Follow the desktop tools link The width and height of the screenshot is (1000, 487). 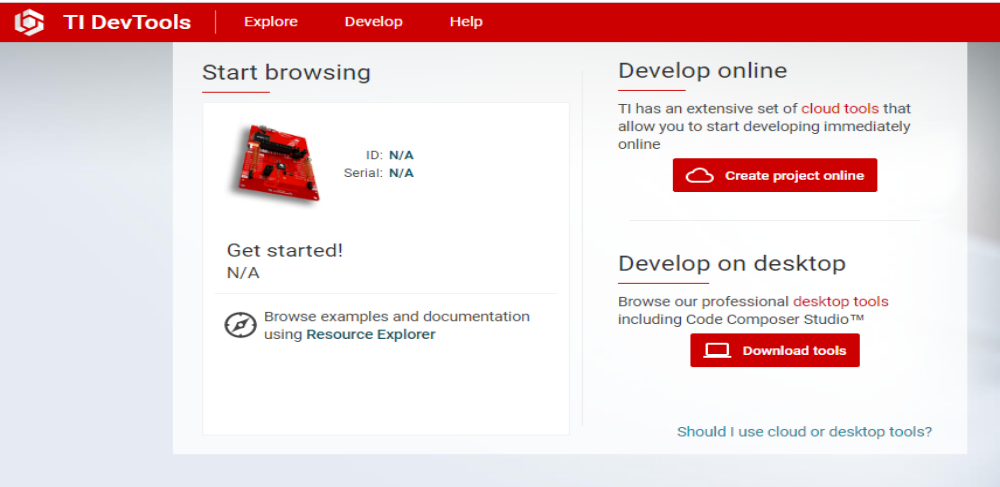click(x=841, y=301)
